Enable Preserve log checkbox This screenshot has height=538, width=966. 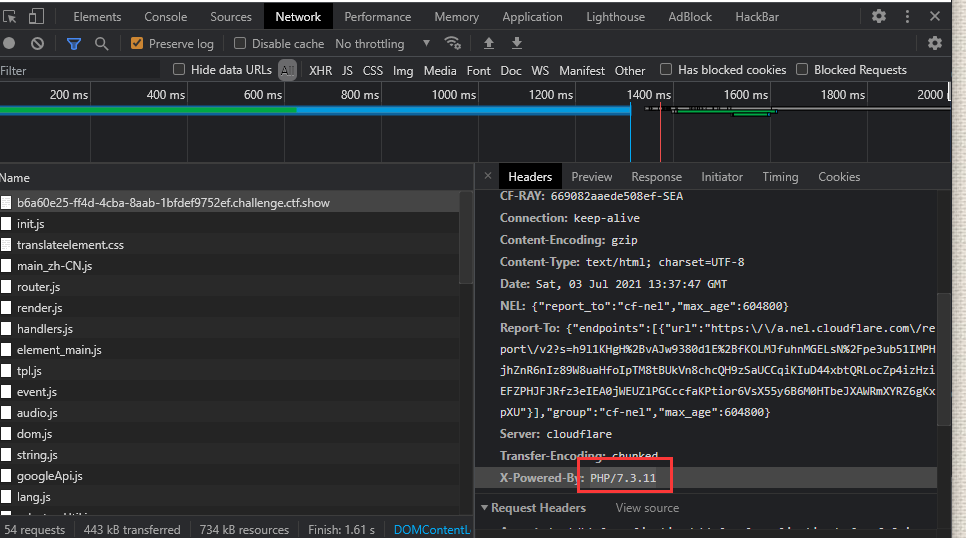pyautogui.click(x=137, y=43)
